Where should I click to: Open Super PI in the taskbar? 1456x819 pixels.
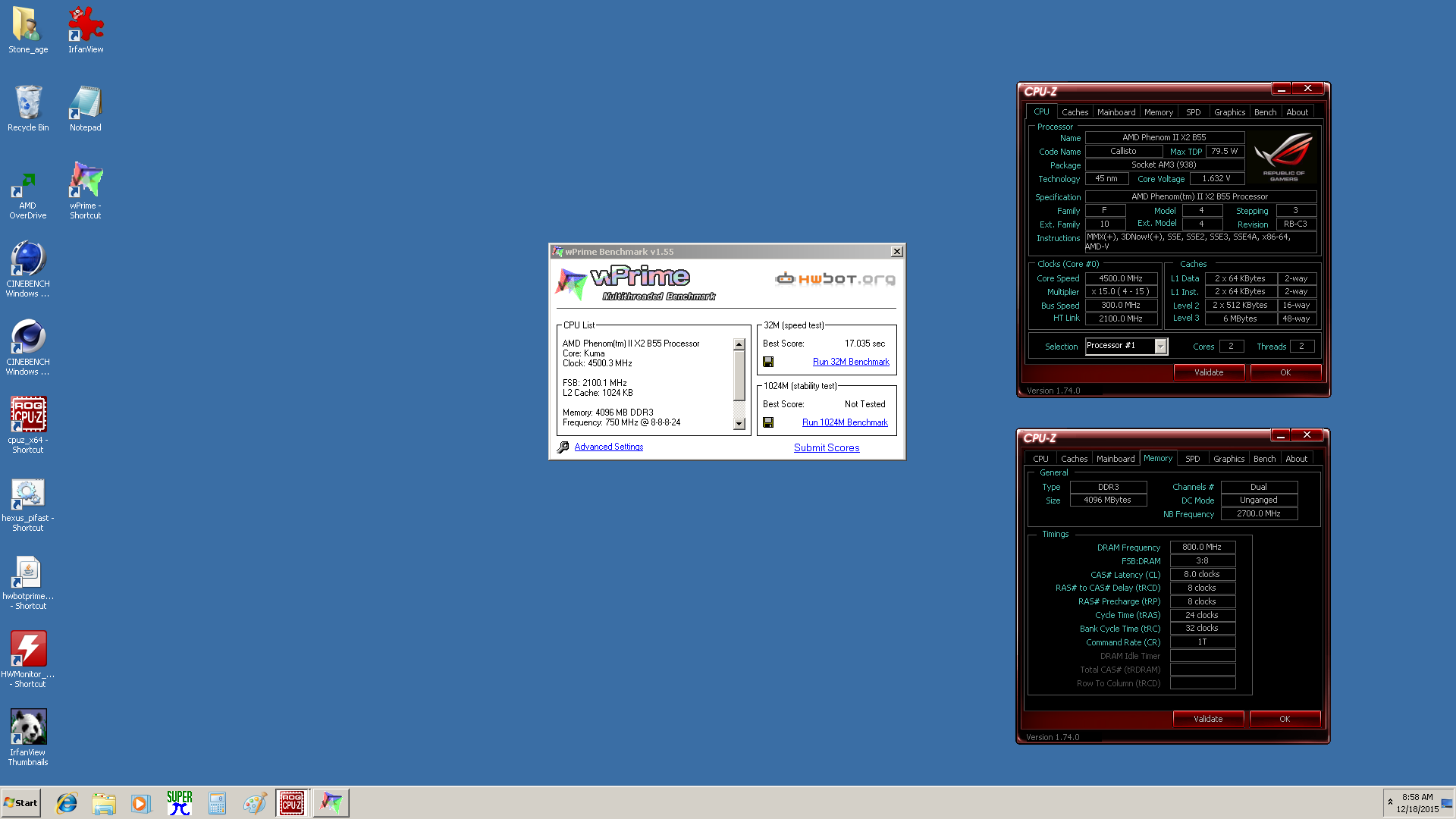180,803
